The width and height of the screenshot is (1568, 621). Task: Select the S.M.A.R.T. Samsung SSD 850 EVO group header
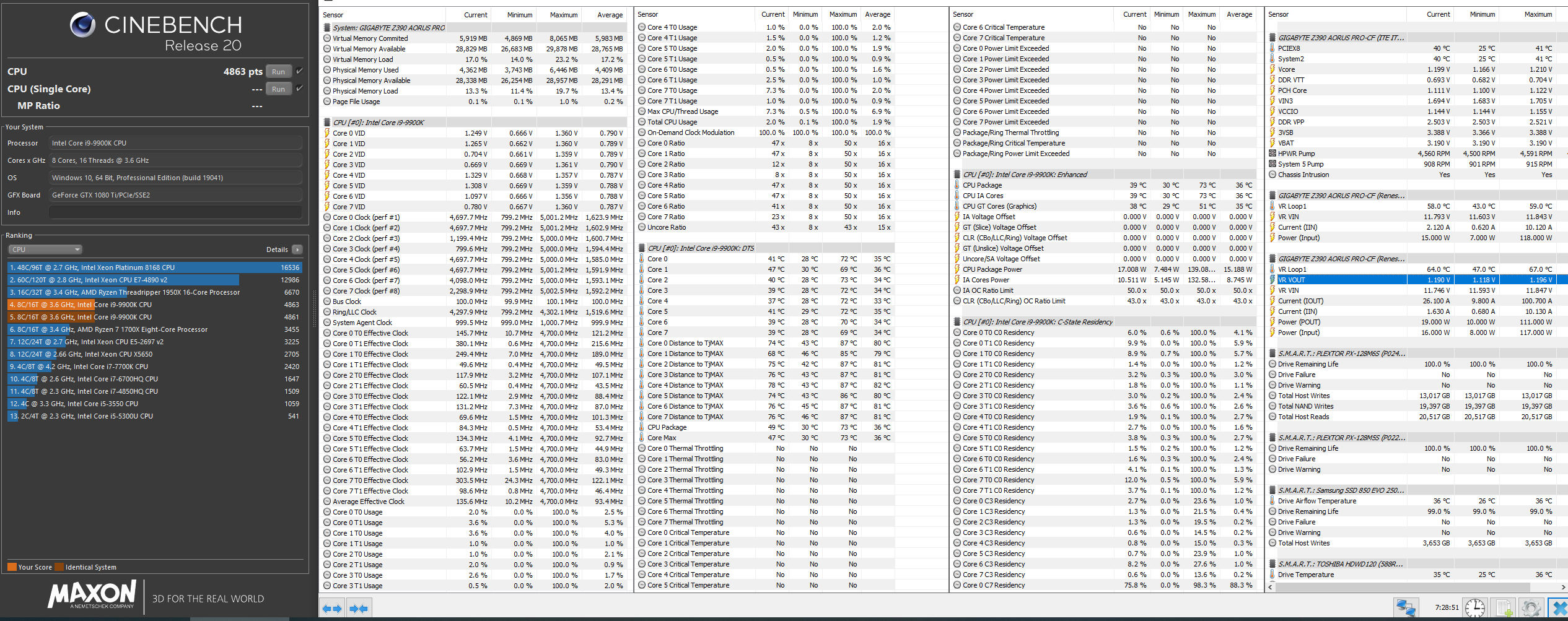[1417, 490]
